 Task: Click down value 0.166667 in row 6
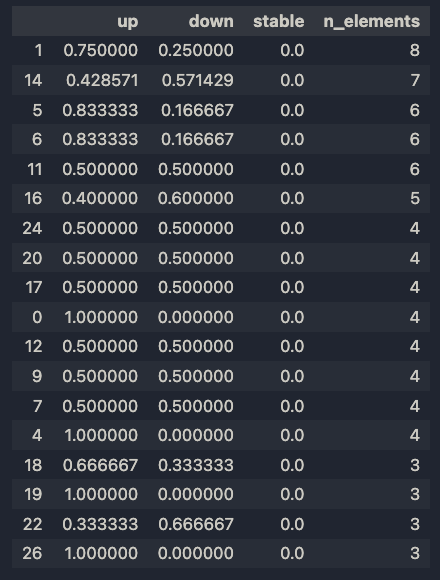(197, 139)
